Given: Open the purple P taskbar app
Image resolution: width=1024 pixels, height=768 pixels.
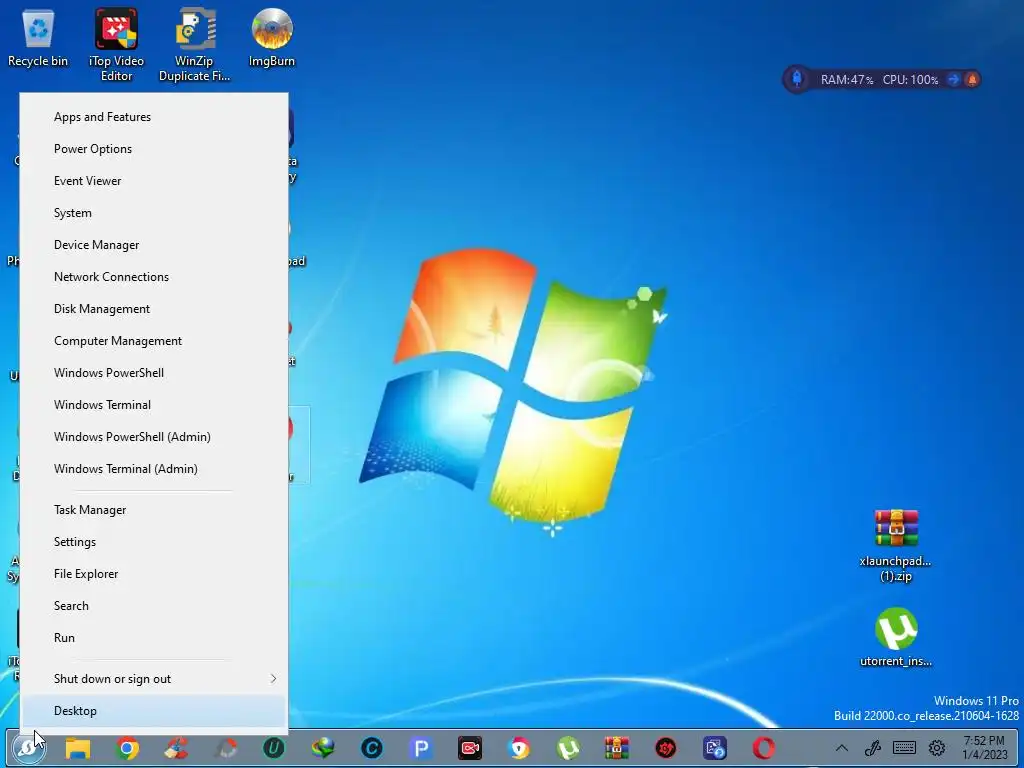Looking at the screenshot, I should coord(421,748).
